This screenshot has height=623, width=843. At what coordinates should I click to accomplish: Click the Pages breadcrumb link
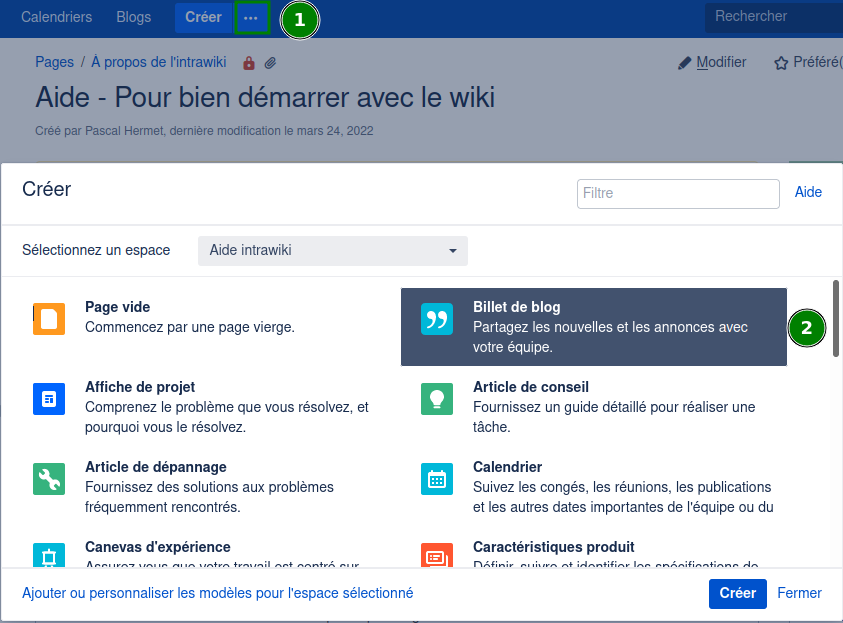point(54,62)
